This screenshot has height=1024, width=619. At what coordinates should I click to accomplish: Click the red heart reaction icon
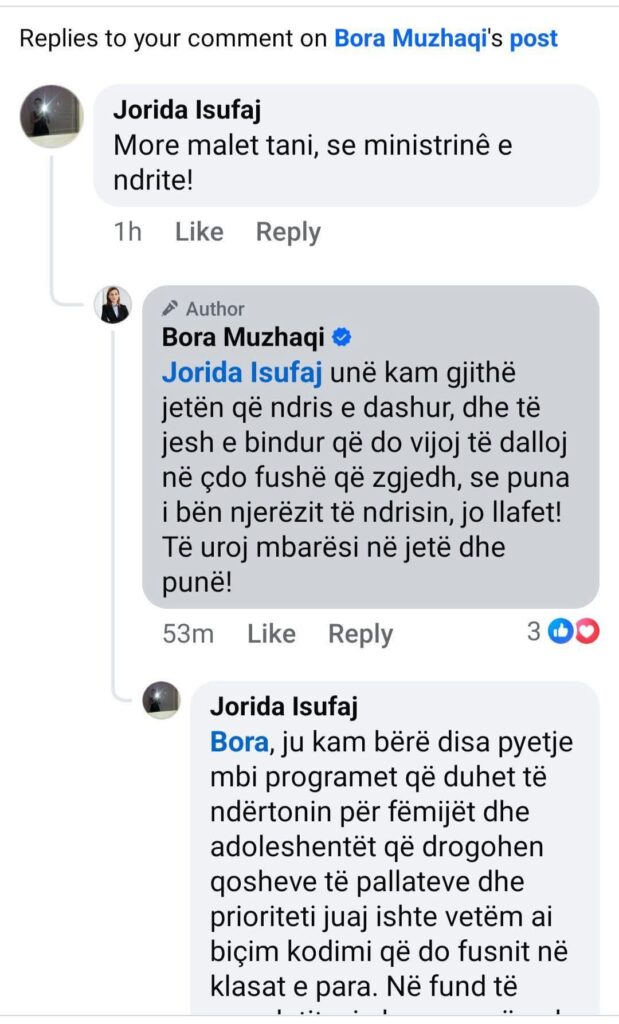(x=587, y=632)
